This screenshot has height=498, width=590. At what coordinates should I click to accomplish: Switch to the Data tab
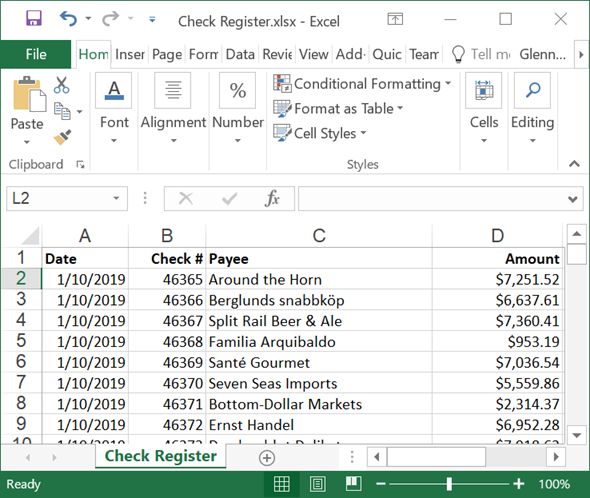pyautogui.click(x=240, y=55)
